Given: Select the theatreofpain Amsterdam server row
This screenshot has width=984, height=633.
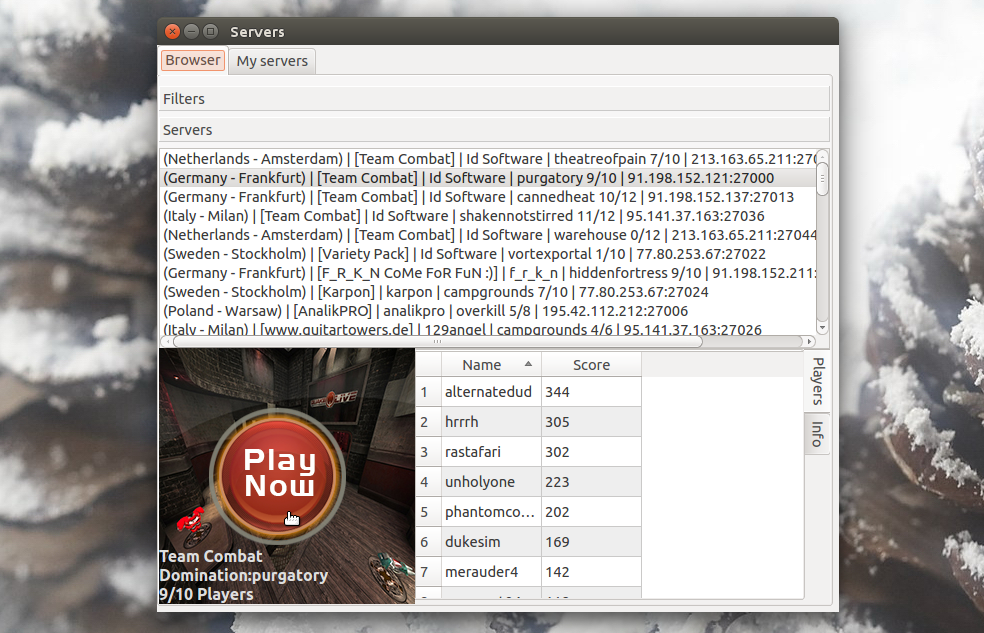Looking at the screenshot, I should click(489, 159).
